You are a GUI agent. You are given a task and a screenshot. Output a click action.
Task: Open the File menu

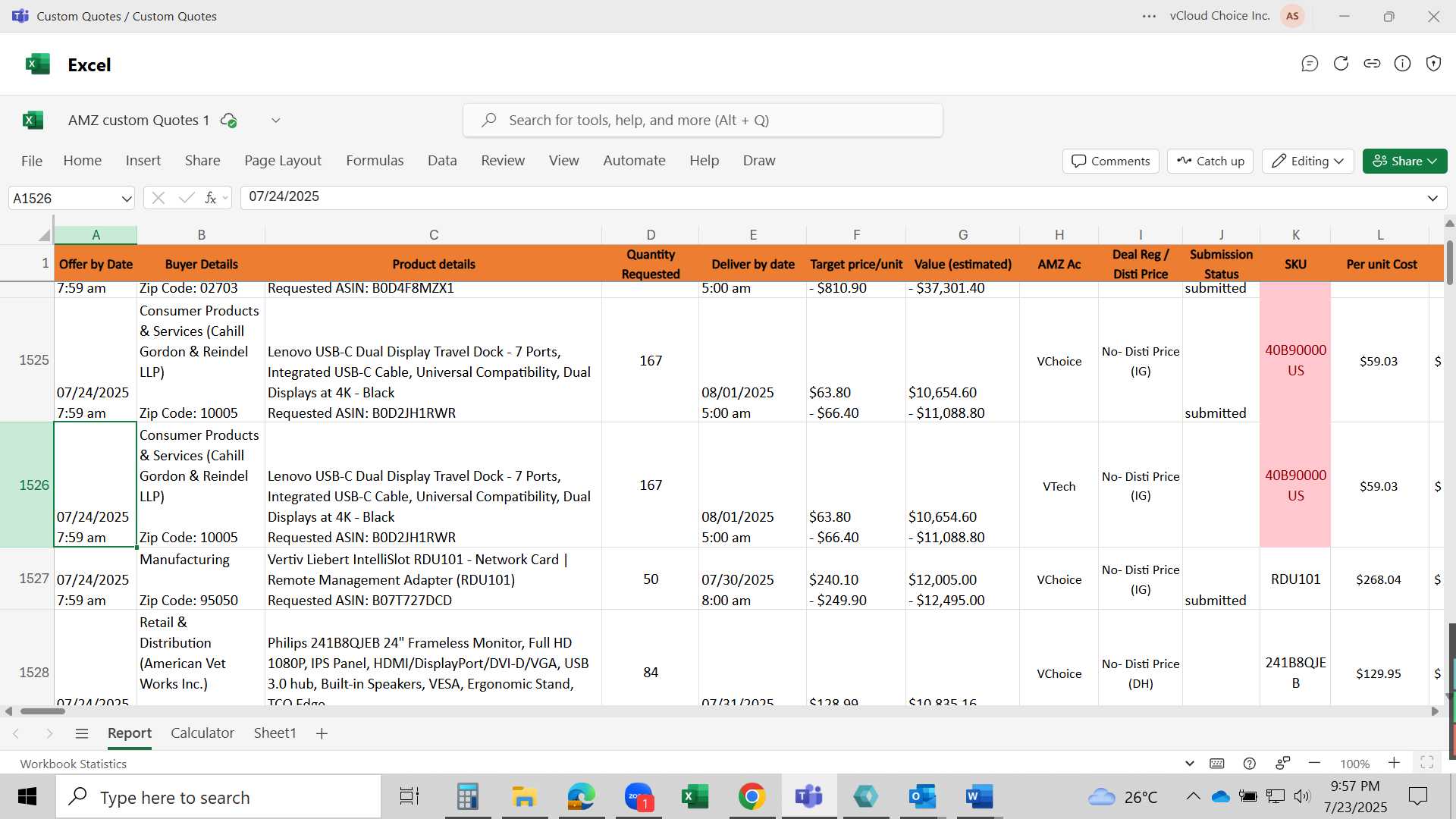pyautogui.click(x=32, y=161)
